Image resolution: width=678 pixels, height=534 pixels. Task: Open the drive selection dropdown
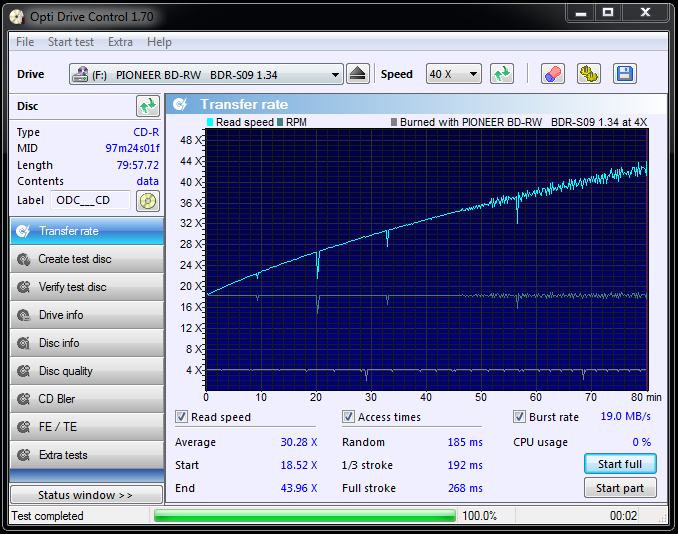206,74
